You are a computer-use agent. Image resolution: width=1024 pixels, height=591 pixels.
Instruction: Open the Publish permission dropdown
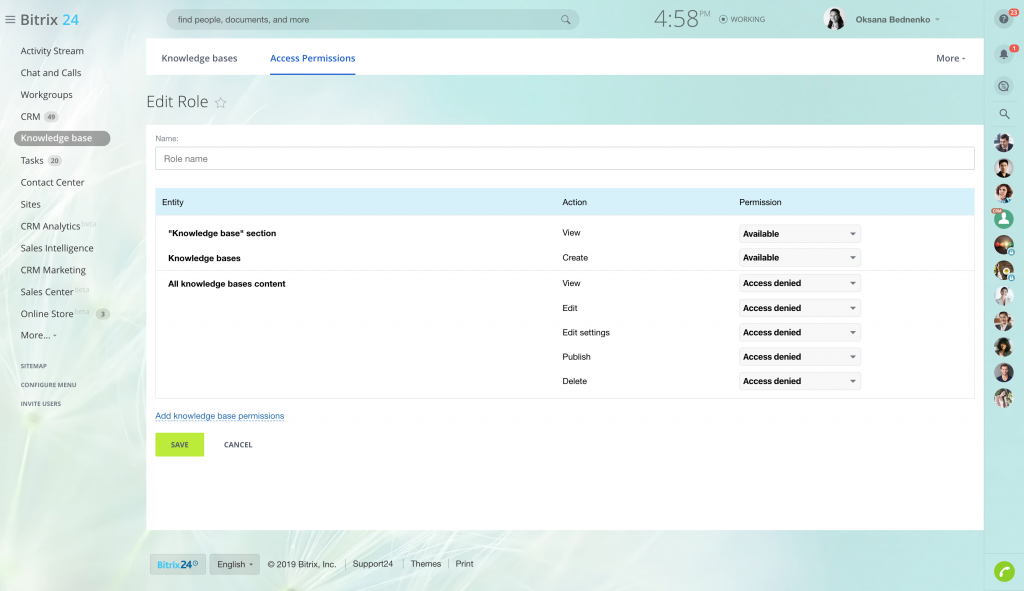(x=799, y=357)
